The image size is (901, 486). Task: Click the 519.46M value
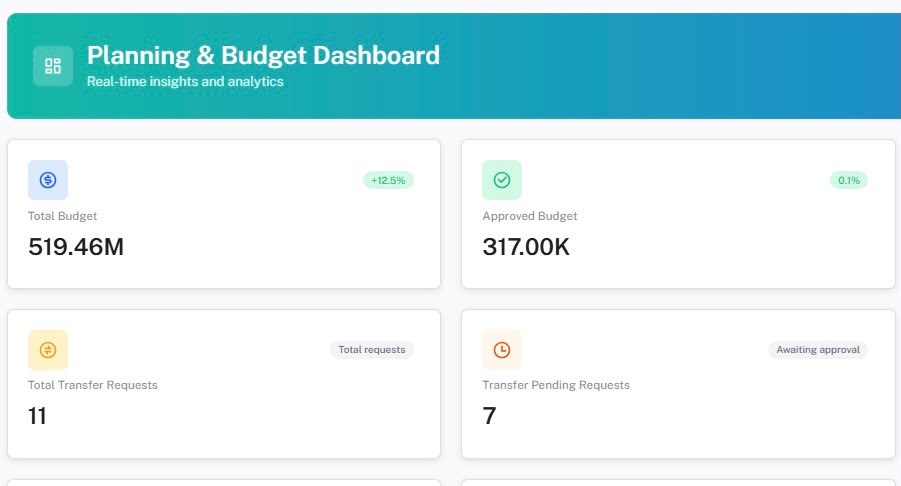pos(76,247)
